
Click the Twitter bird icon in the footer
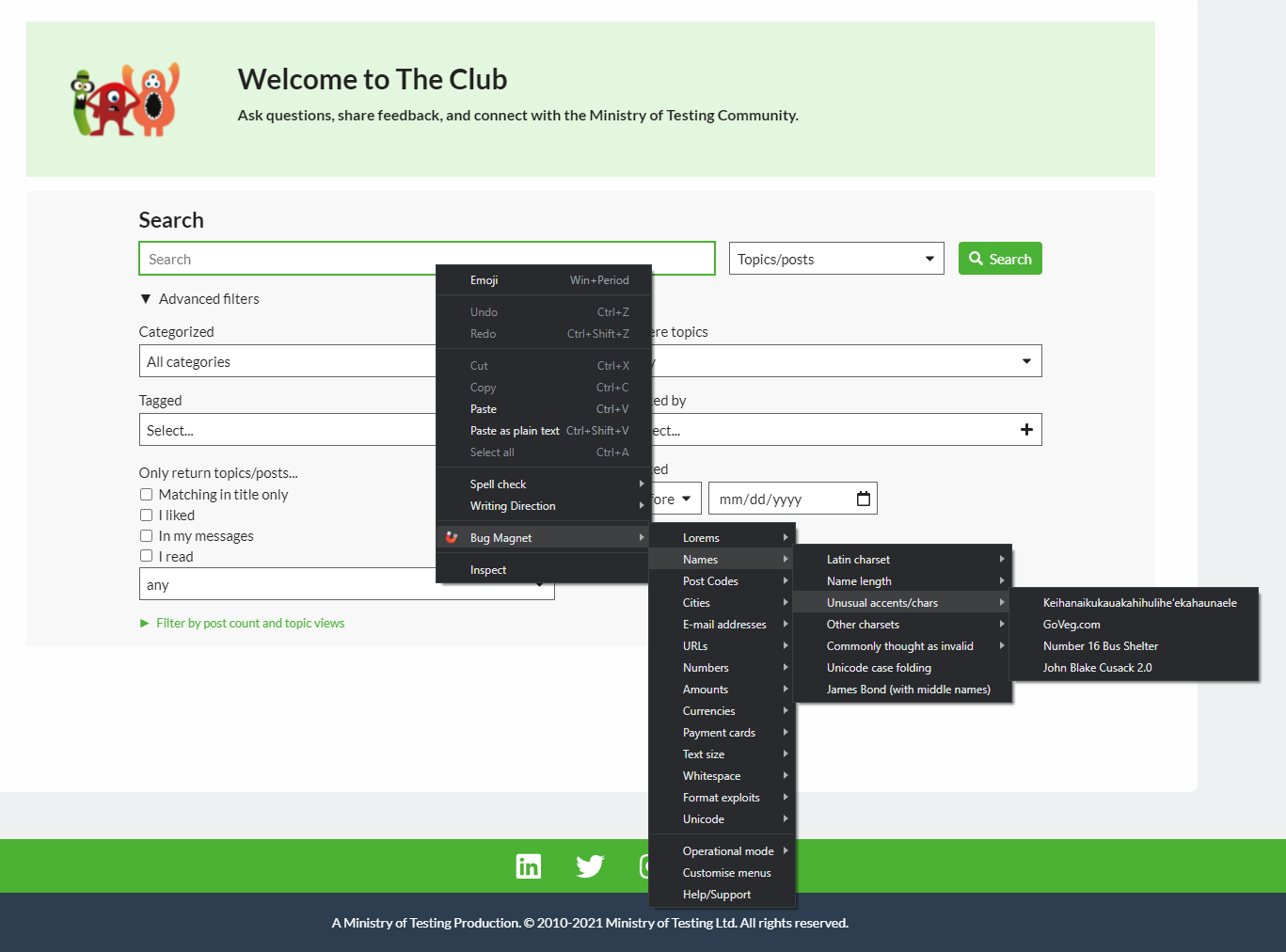tap(590, 866)
